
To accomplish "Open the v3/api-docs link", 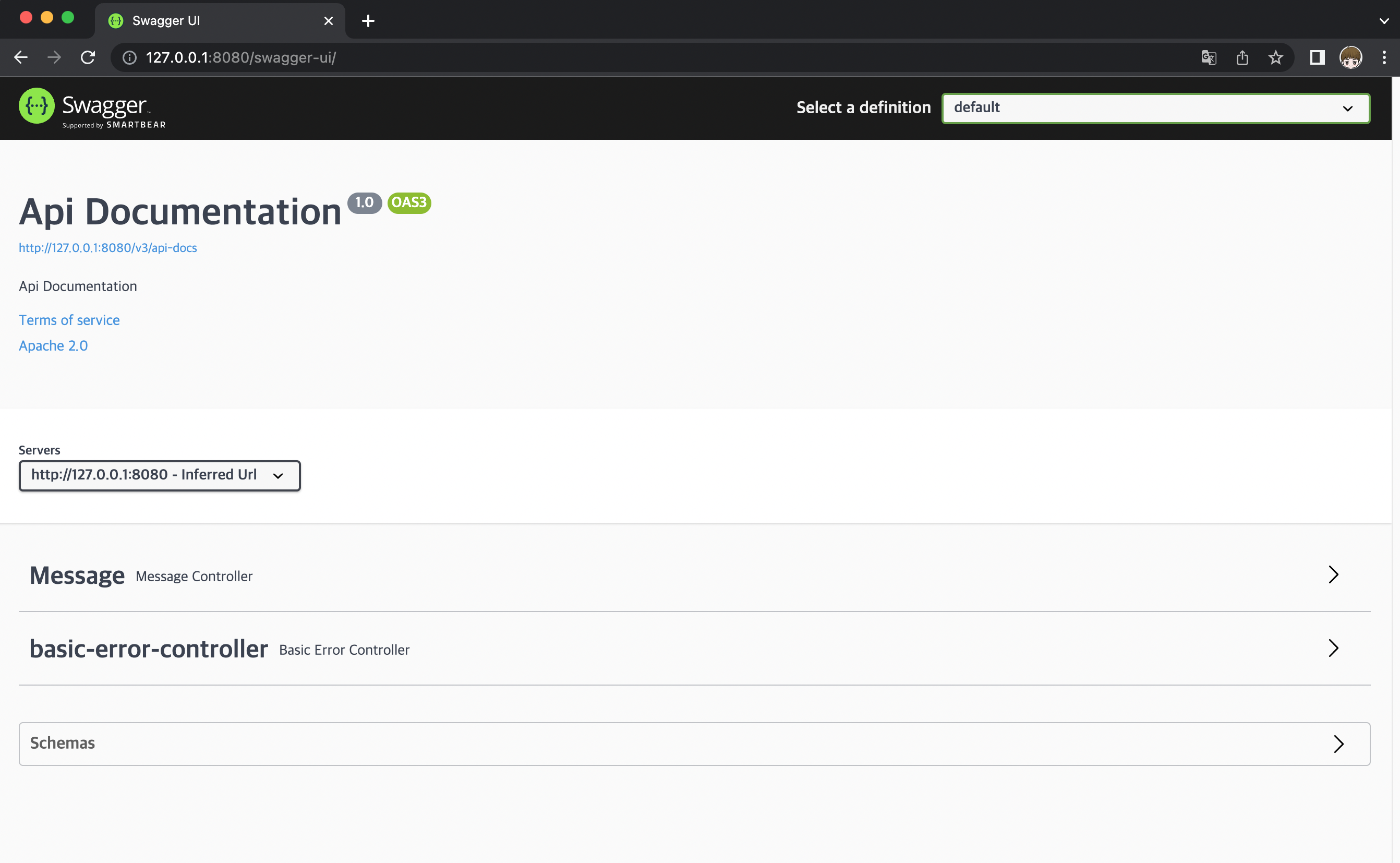I will (x=108, y=248).
